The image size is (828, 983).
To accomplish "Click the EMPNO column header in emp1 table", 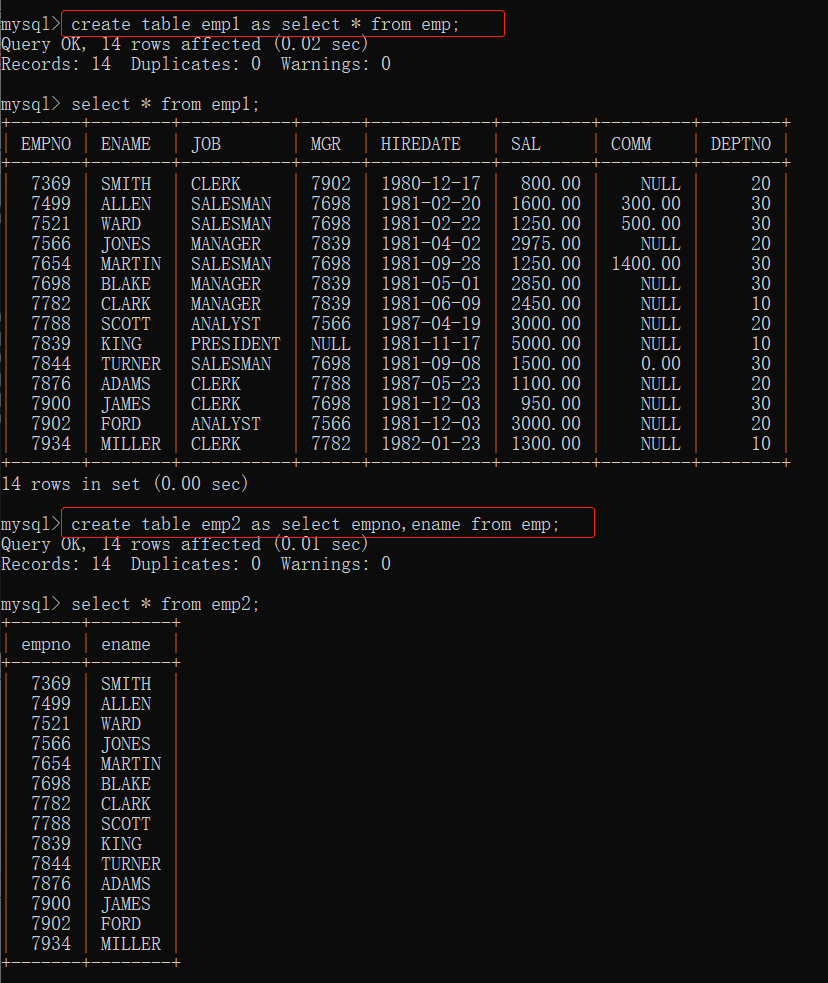I will coord(46,144).
